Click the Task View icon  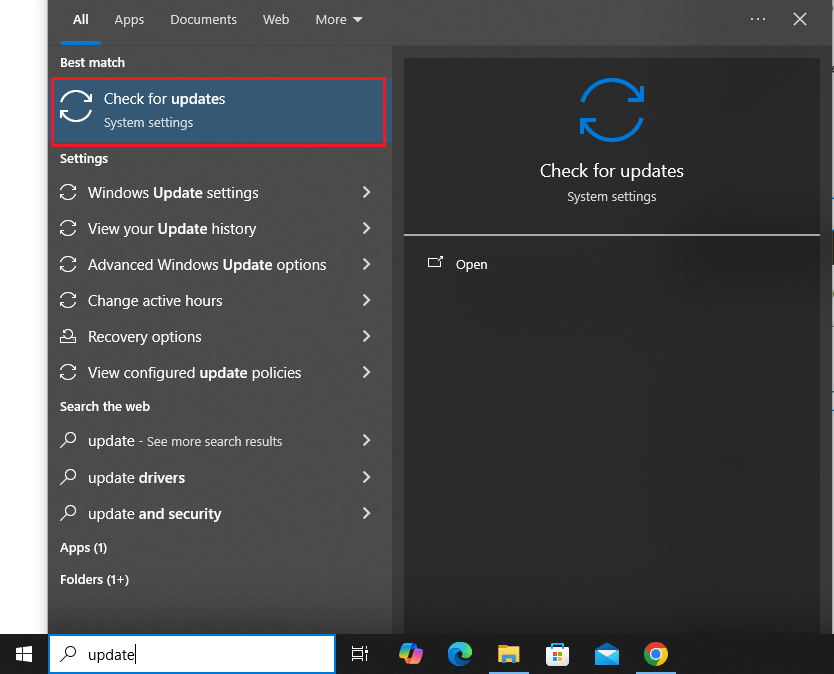pos(360,654)
